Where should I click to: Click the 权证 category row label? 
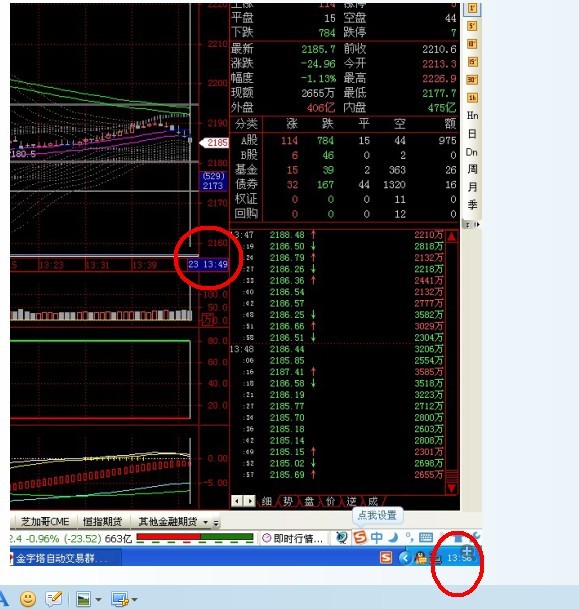[246, 199]
